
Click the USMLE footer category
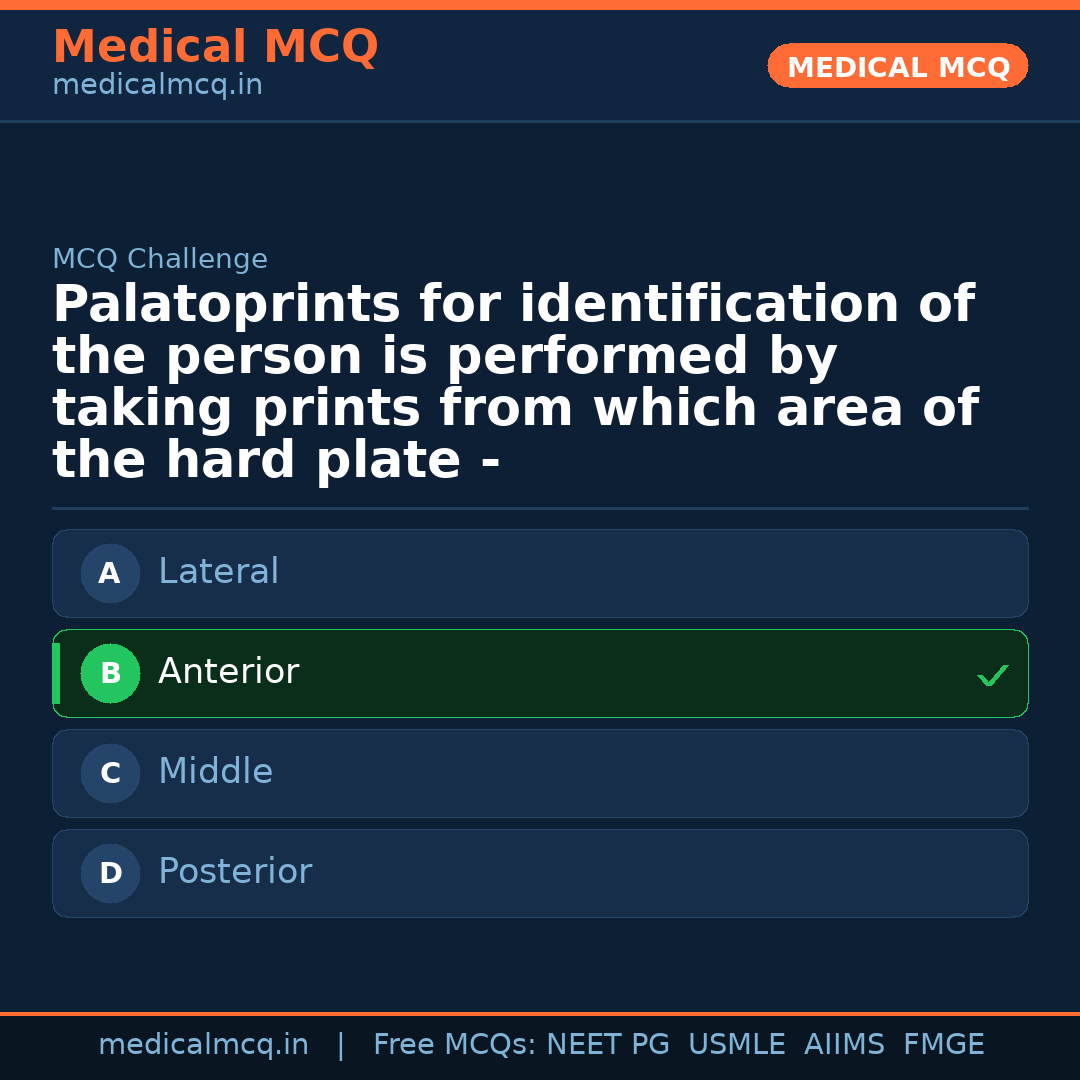point(737,1043)
